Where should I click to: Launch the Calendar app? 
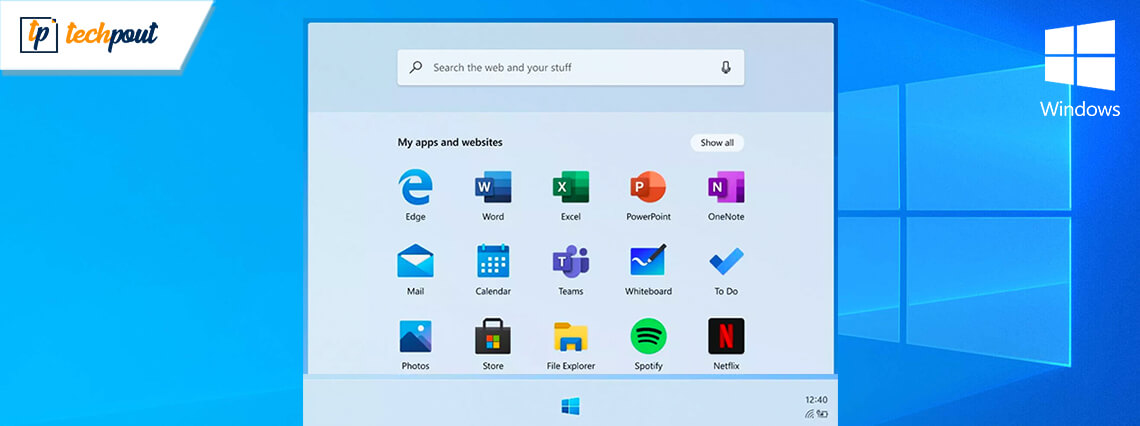click(493, 261)
